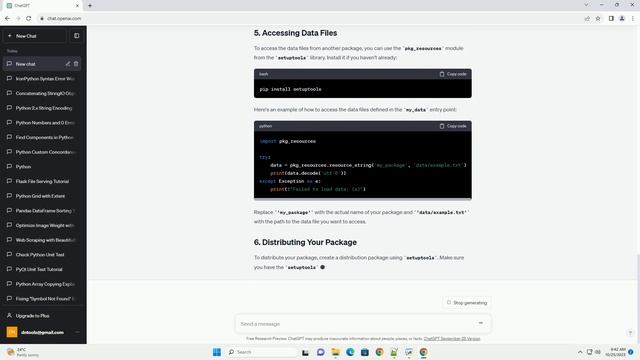640x360 pixels.
Task: Copy code from the python code block
Action: pos(453,126)
